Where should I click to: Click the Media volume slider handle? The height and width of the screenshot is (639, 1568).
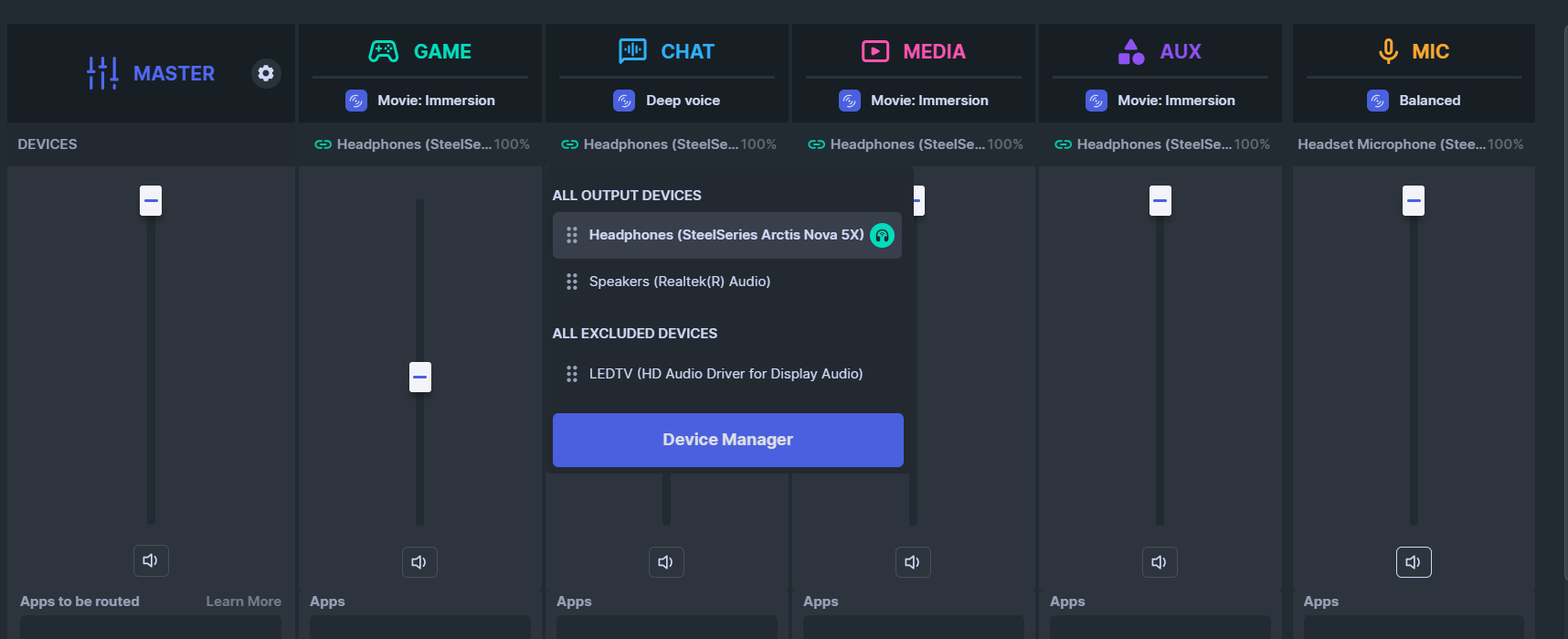click(x=918, y=200)
